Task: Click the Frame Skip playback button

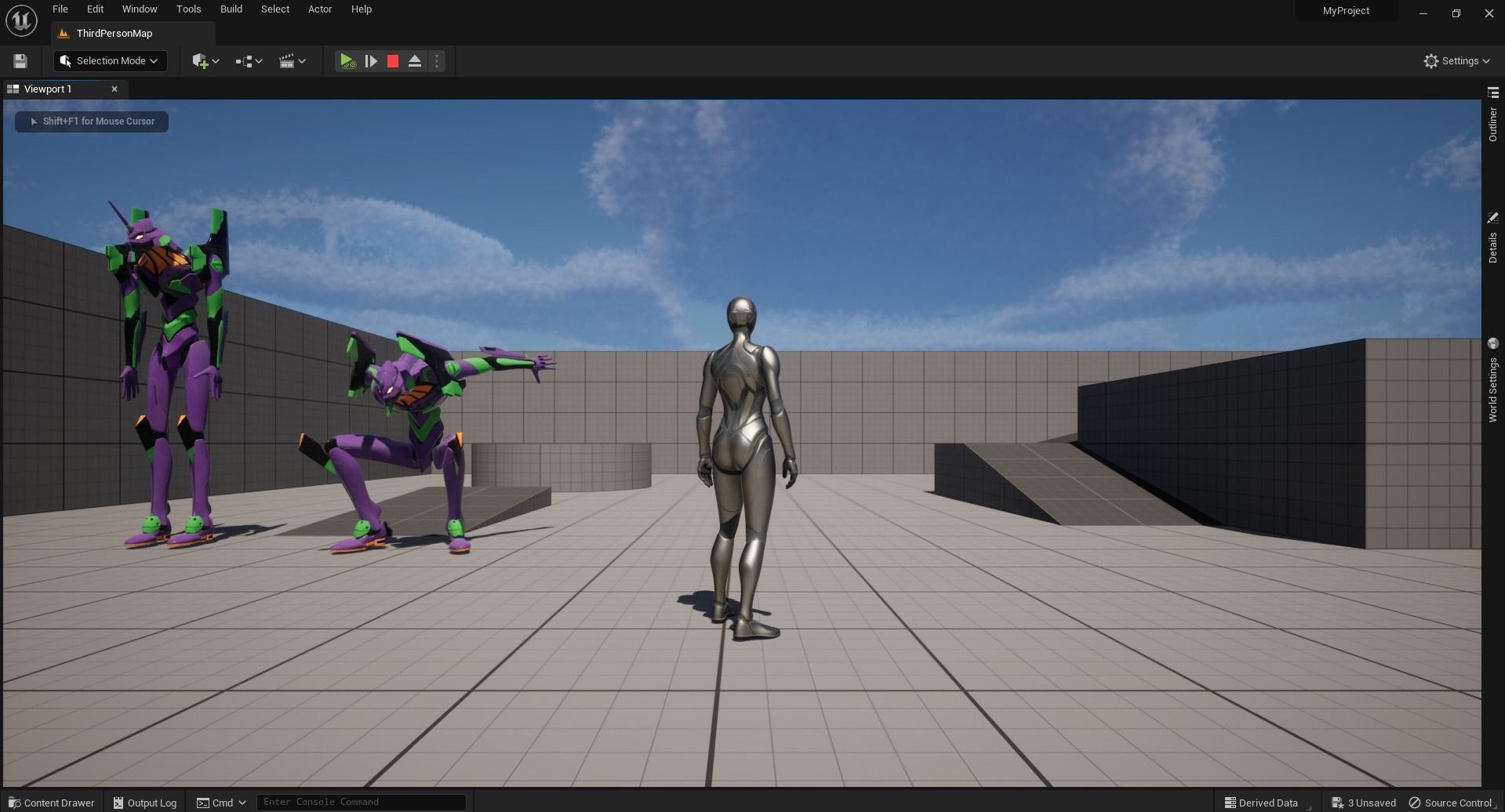Action: click(x=371, y=61)
